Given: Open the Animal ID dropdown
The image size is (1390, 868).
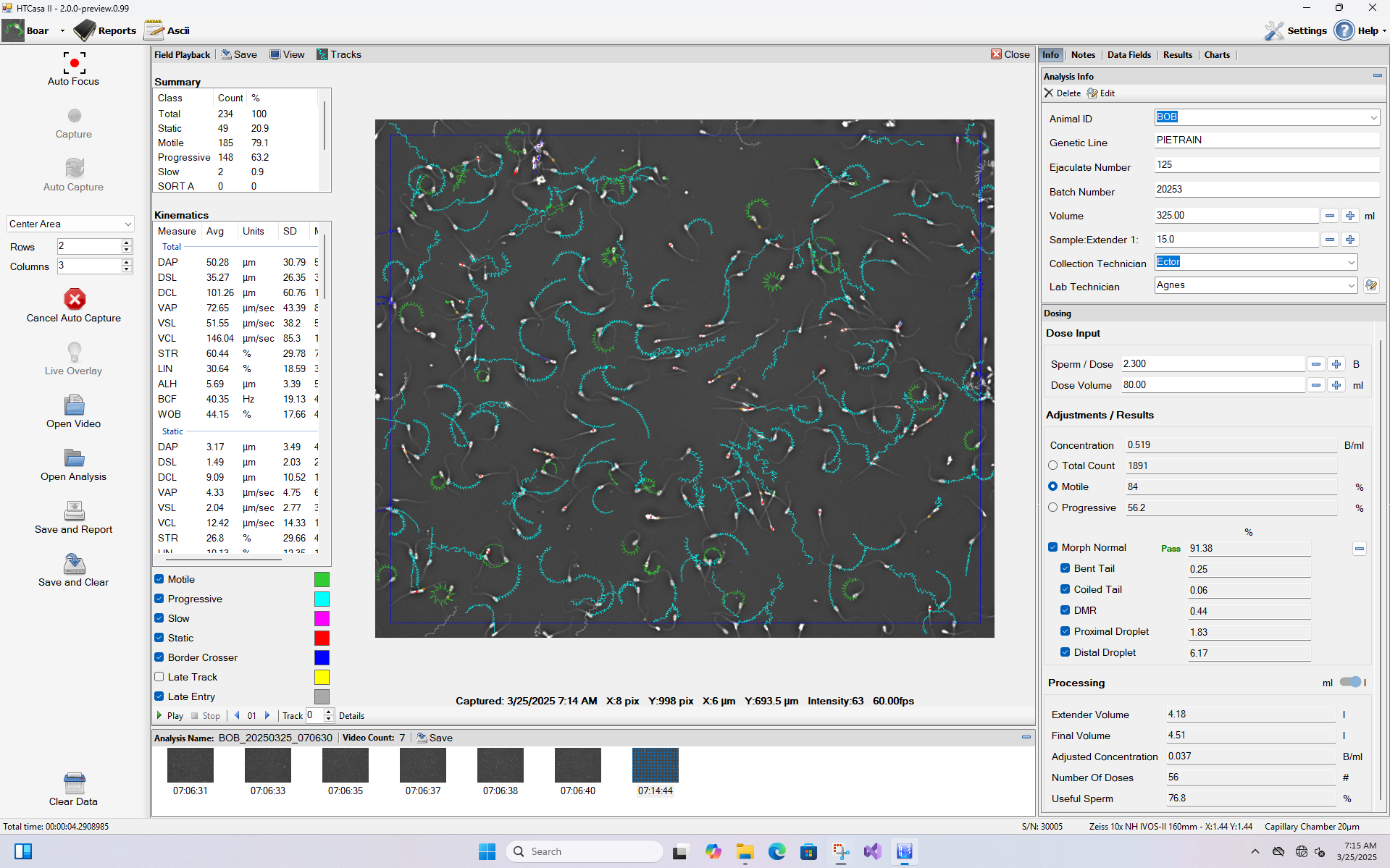Looking at the screenshot, I should coord(1373,117).
